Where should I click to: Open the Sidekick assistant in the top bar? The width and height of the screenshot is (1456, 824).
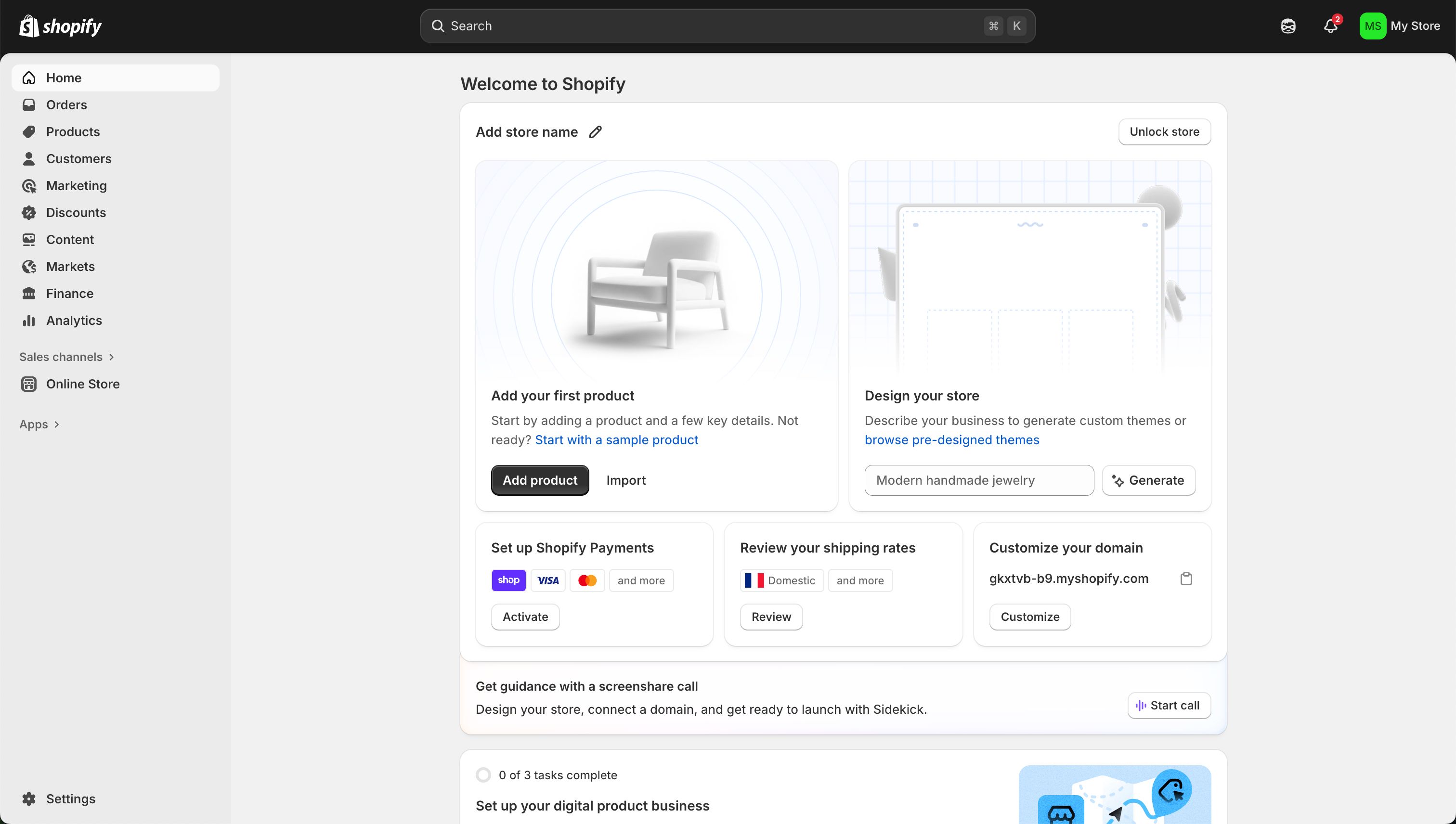pos(1288,26)
